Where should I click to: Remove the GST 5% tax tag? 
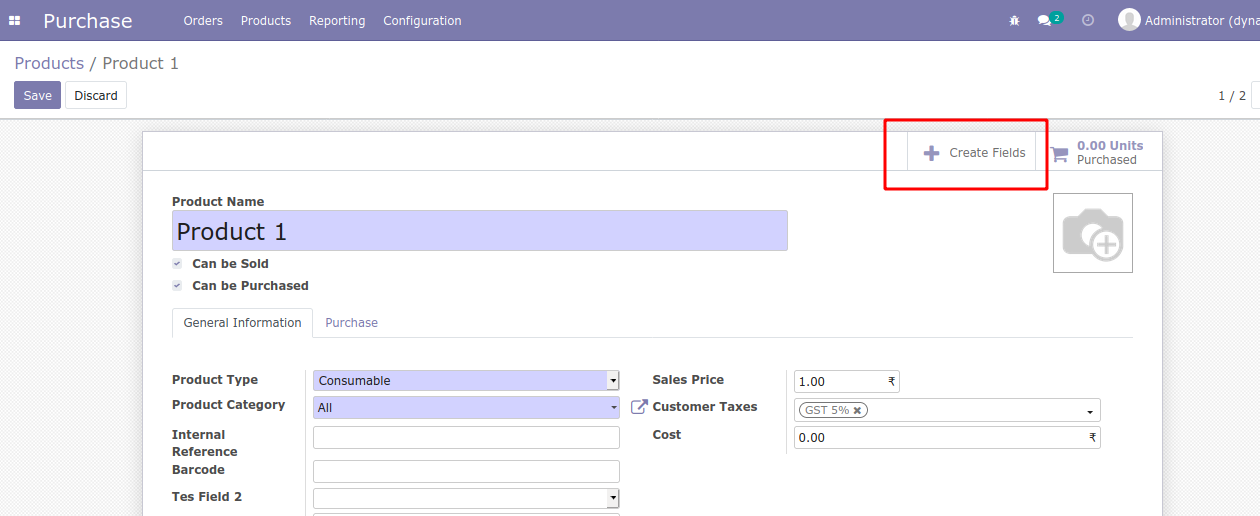[857, 410]
